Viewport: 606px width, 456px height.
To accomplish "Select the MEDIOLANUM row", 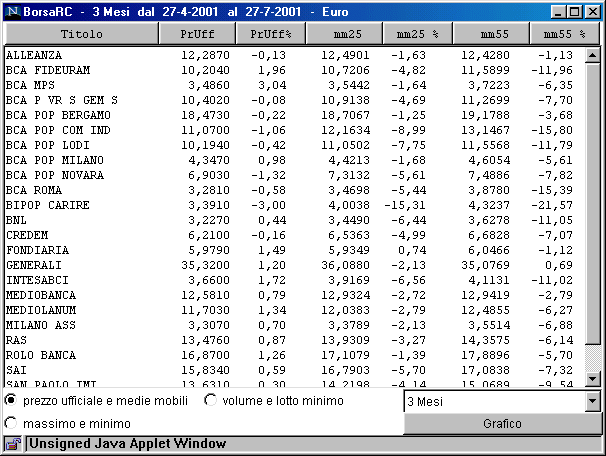I will tap(294, 310).
